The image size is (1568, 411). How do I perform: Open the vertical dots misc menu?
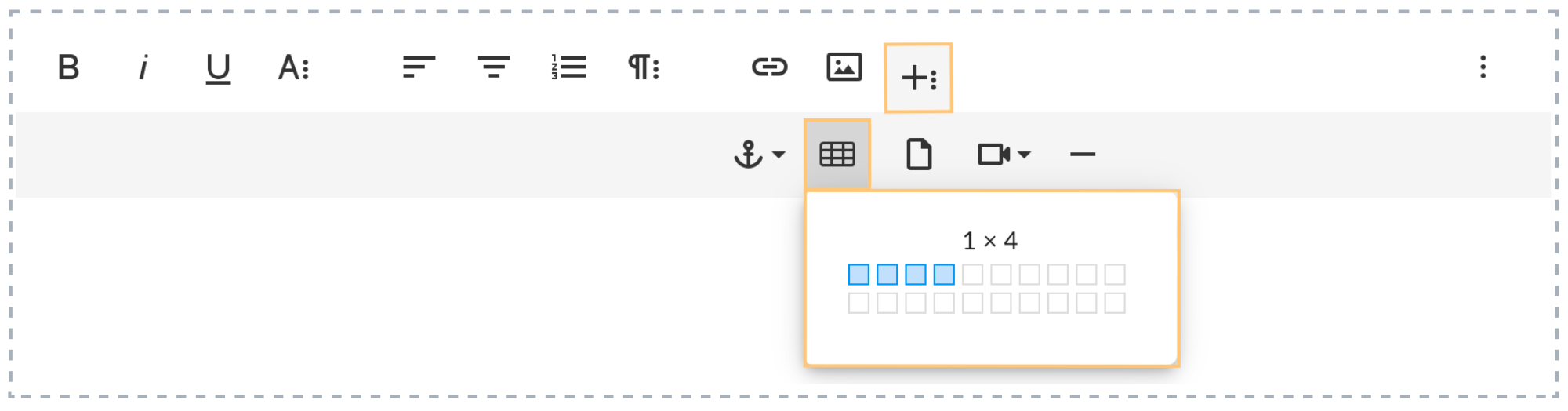(1483, 67)
